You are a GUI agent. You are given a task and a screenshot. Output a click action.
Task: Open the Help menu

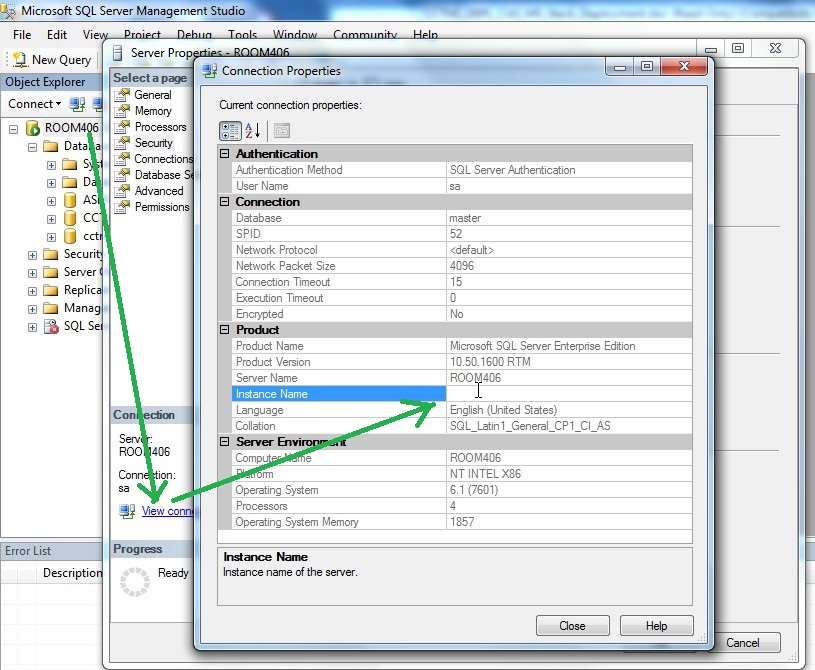click(425, 35)
